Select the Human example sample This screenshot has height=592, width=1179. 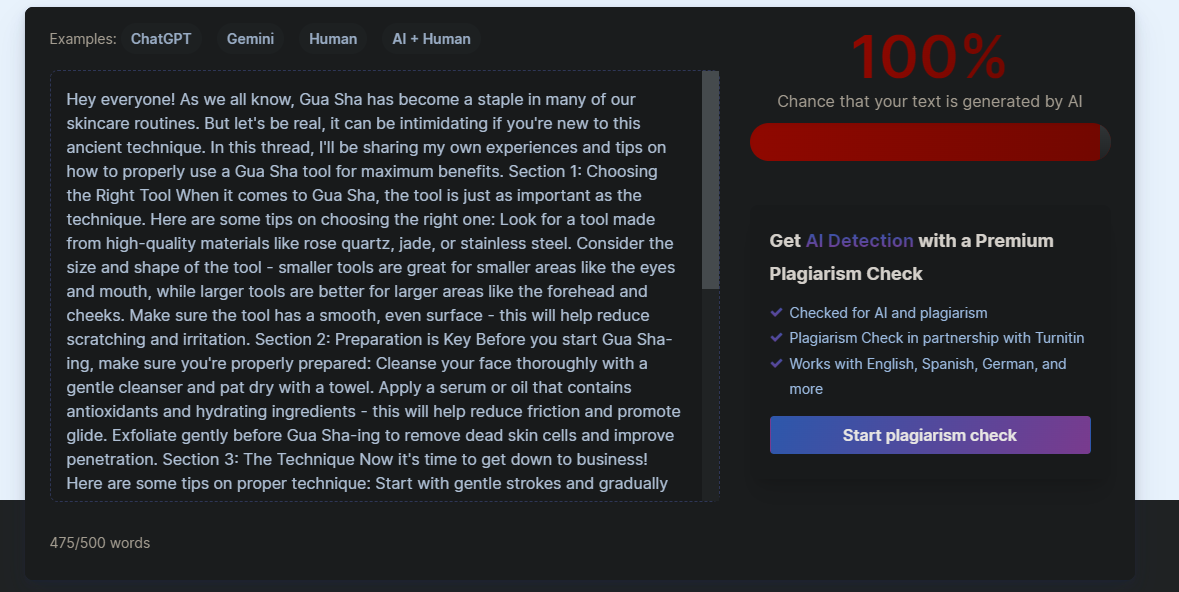coord(333,39)
